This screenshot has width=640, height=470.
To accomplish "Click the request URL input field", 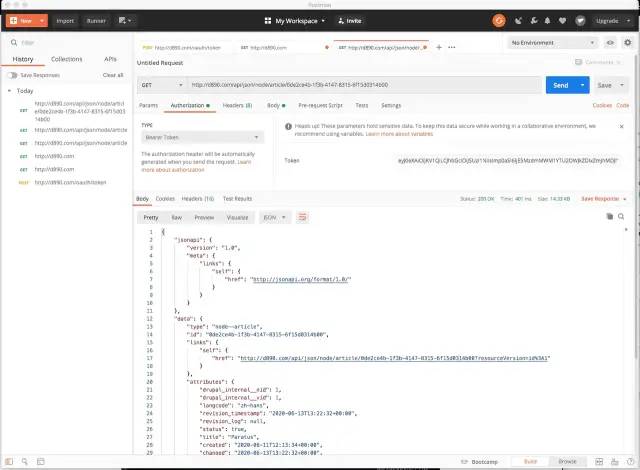I will [364, 85].
